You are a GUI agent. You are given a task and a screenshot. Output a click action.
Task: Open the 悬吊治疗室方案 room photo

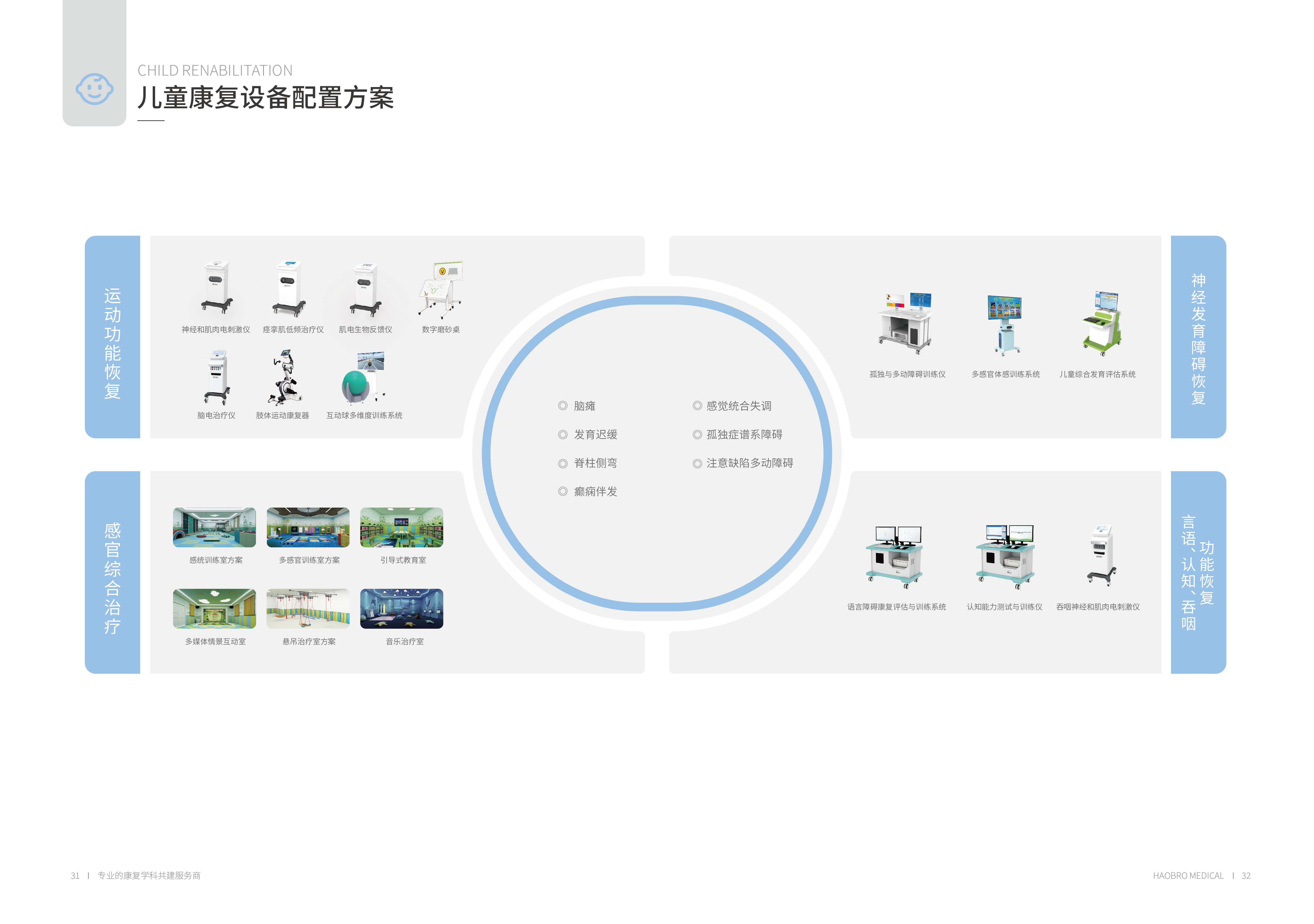point(308,608)
